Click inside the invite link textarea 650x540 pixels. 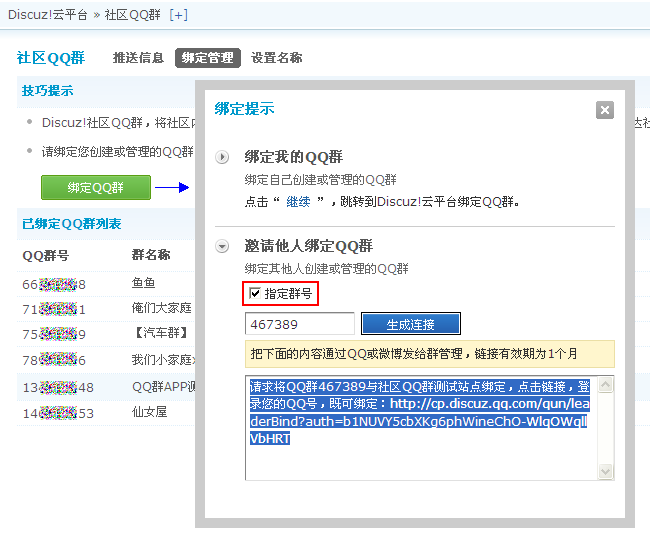(x=422, y=428)
